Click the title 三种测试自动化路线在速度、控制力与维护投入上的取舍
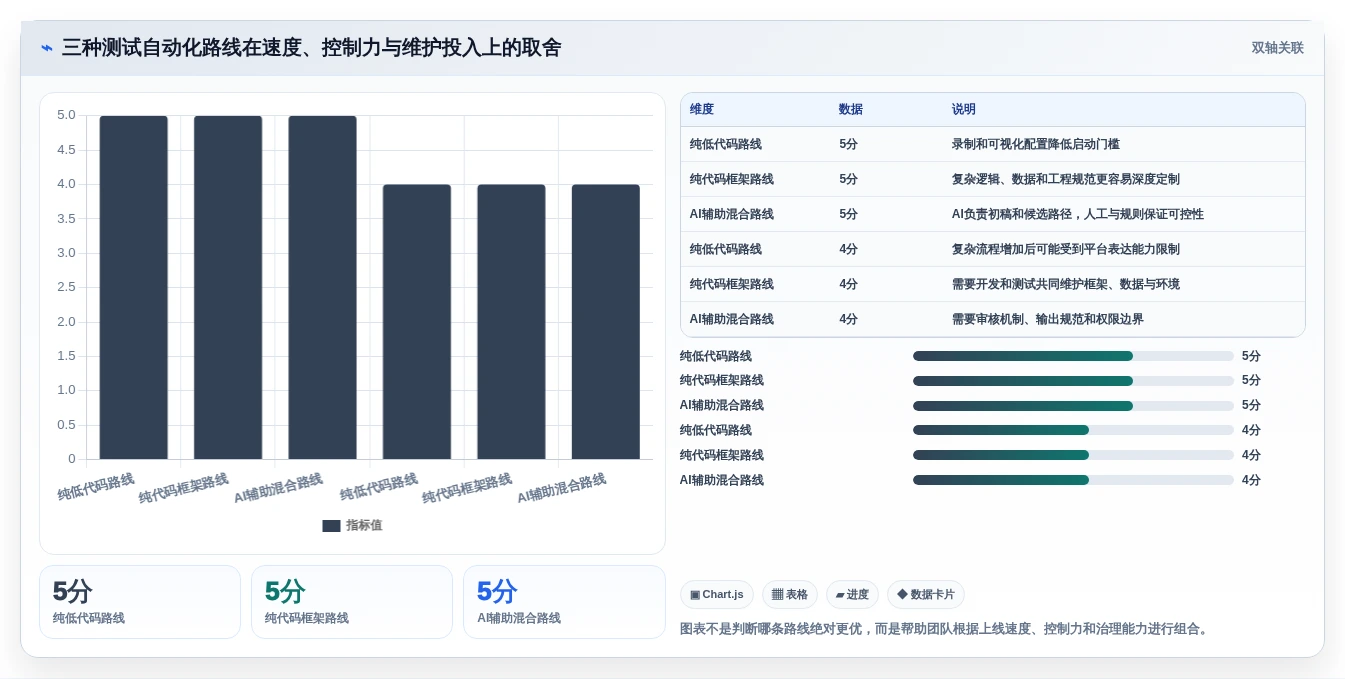Screen dimensions: 1345x679 pos(311,48)
